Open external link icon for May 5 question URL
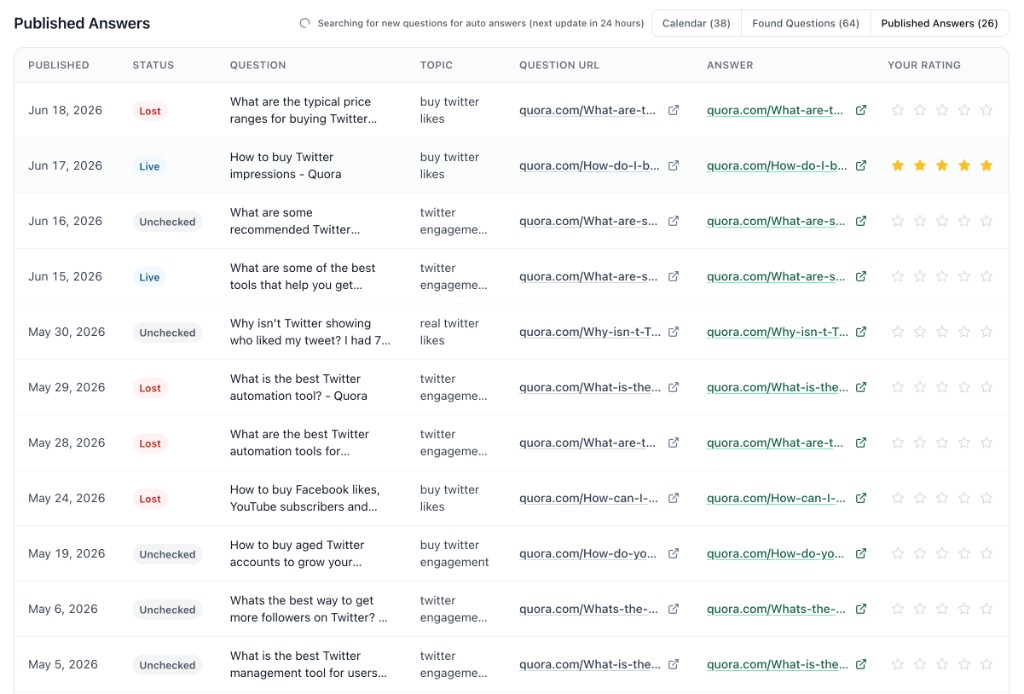This screenshot has width=1024, height=694. (673, 665)
